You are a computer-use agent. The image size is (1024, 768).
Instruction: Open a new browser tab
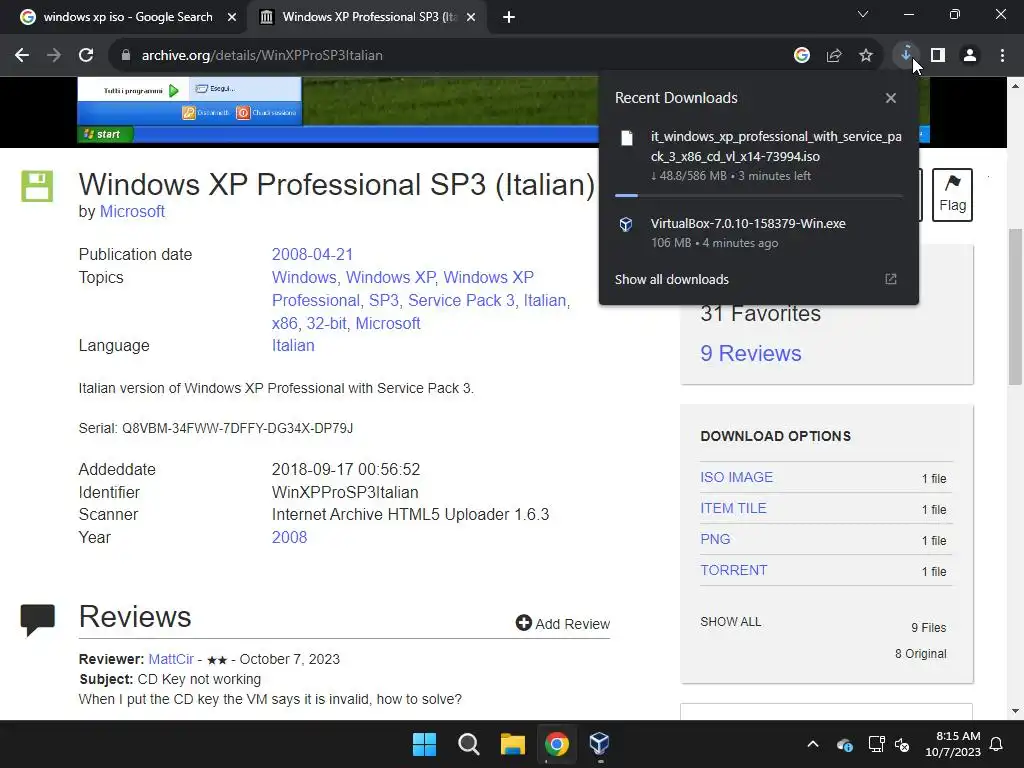click(509, 17)
